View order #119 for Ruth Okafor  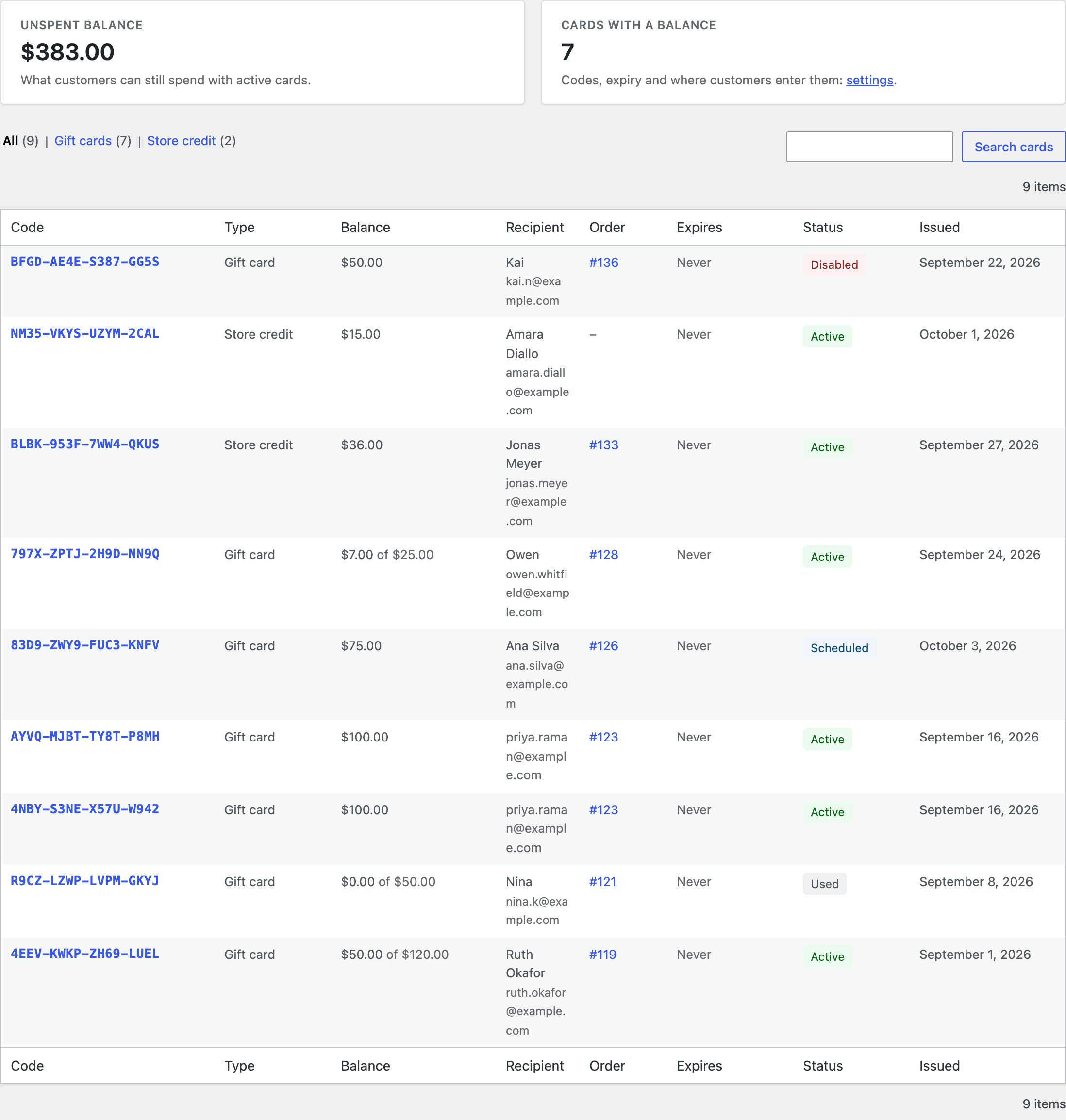coord(602,954)
